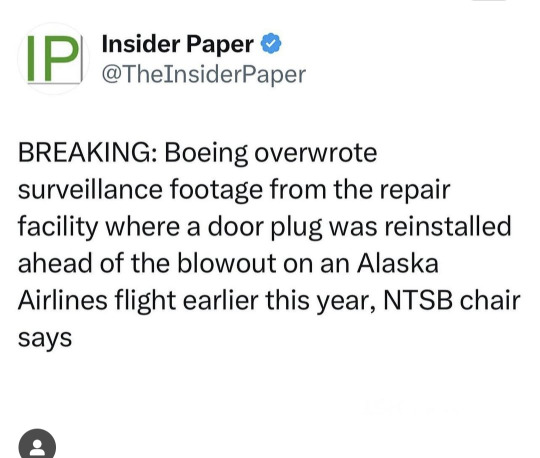Open the gray default user avatar
Viewport: 540px width, 458px height.
point(37,444)
